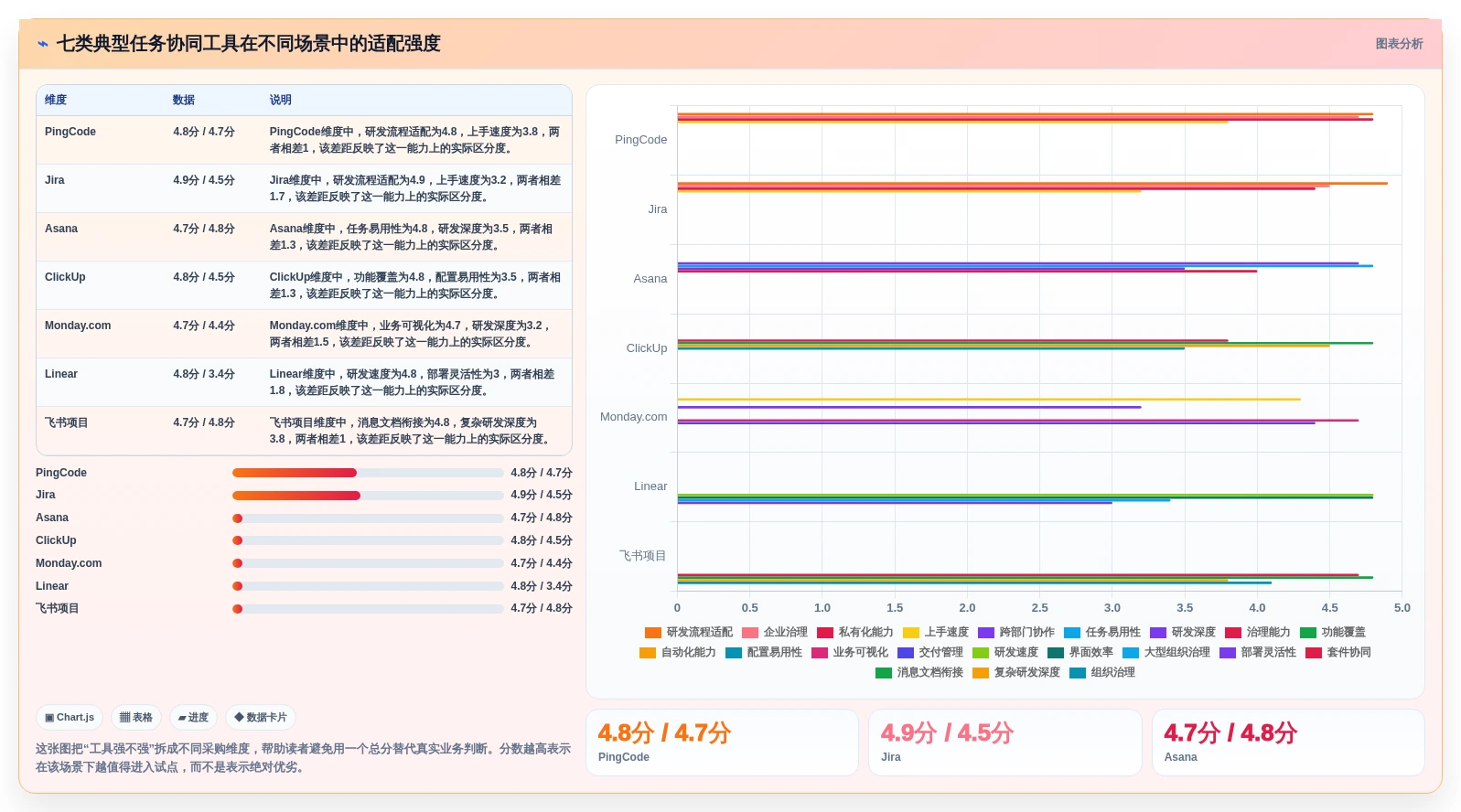This screenshot has height=812, width=1461.
Task: Click the Asana progress bar dot
Action: tap(237, 518)
